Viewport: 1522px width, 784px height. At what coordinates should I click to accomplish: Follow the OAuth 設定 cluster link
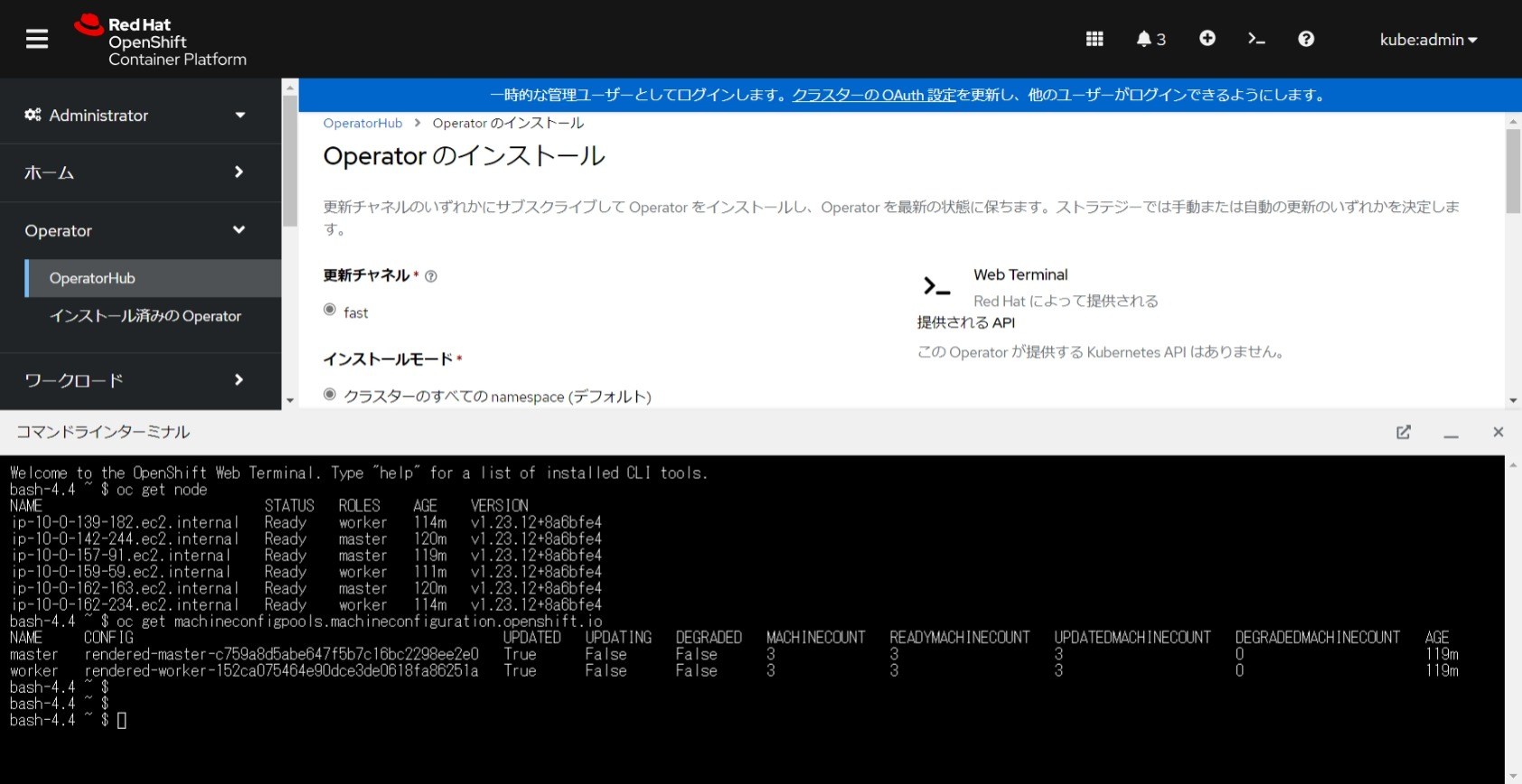(x=874, y=95)
